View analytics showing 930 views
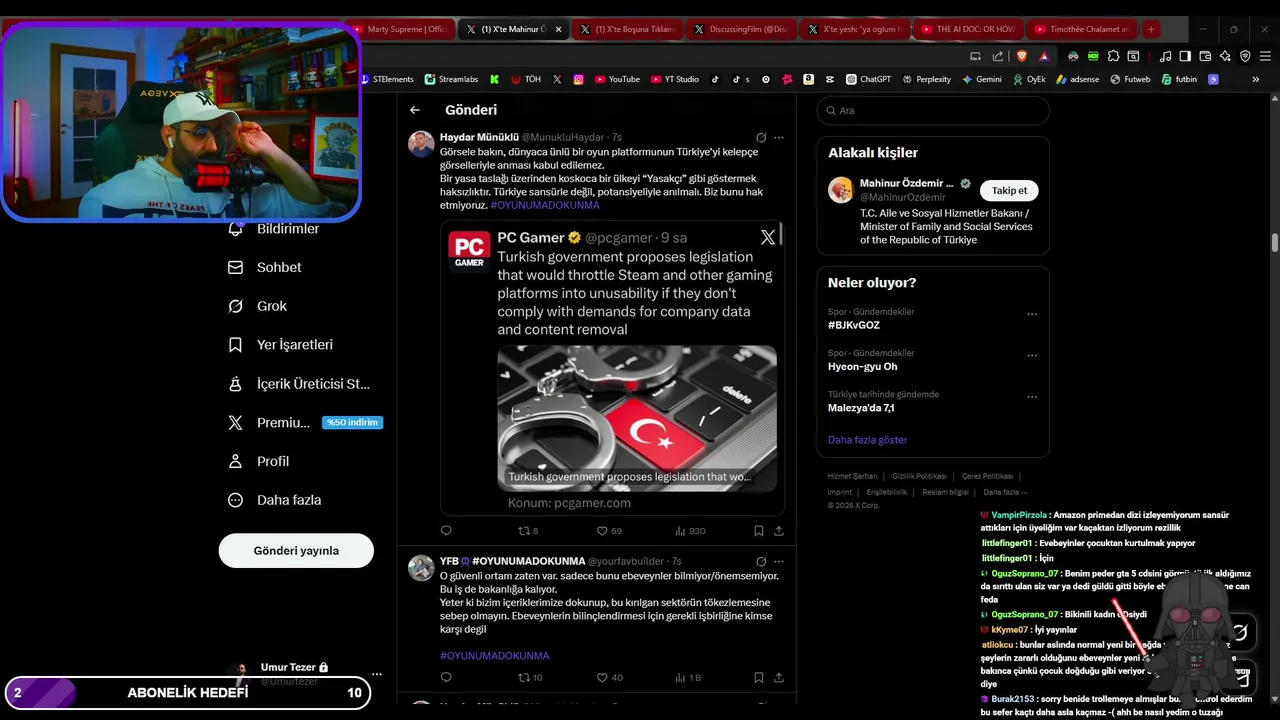This screenshot has height=720, width=1280. click(690, 531)
